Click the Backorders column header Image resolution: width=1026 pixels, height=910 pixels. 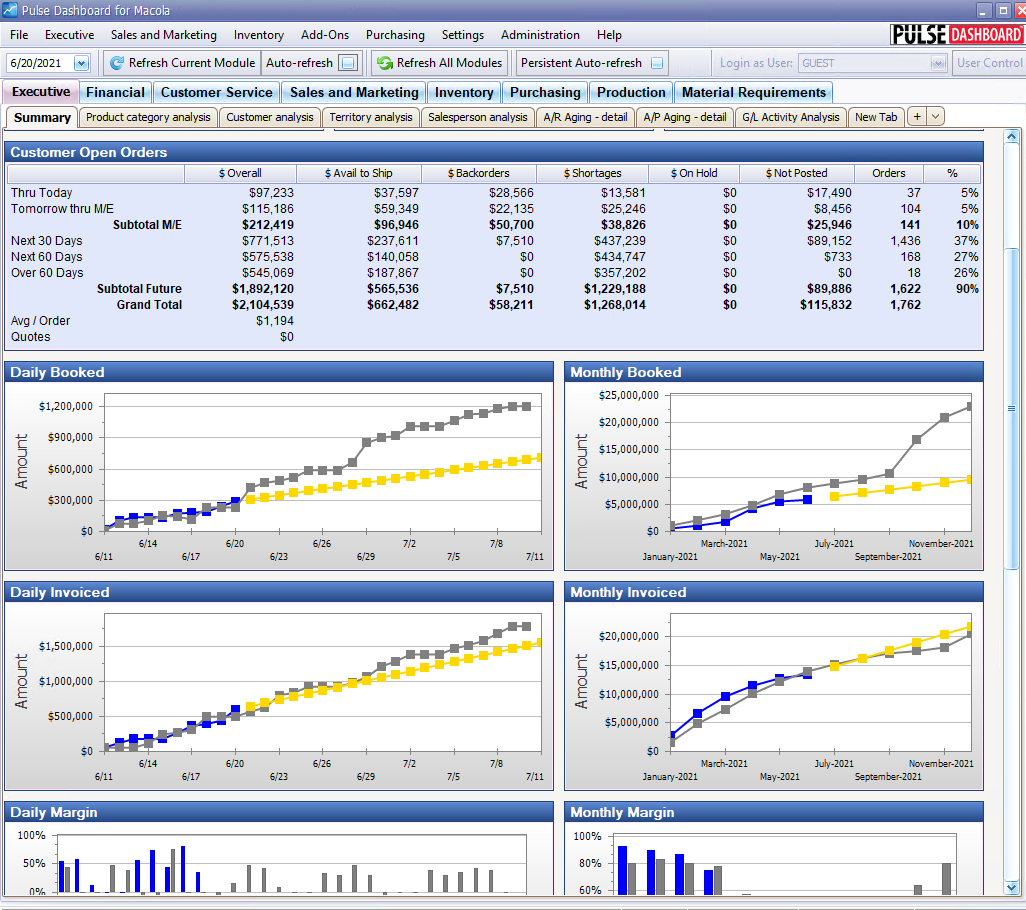click(484, 173)
